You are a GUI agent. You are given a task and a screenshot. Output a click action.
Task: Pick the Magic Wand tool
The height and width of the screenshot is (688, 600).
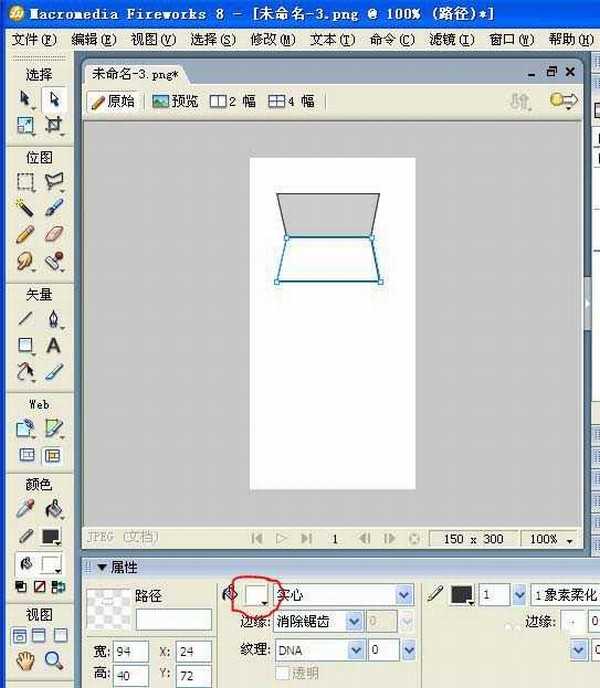25,208
